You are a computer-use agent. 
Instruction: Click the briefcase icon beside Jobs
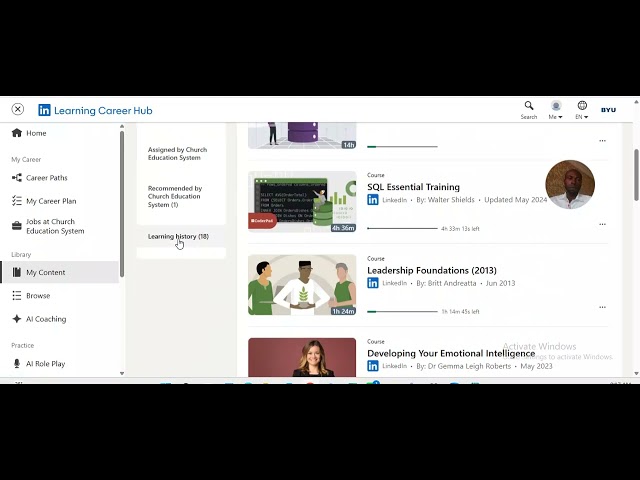coord(17,226)
